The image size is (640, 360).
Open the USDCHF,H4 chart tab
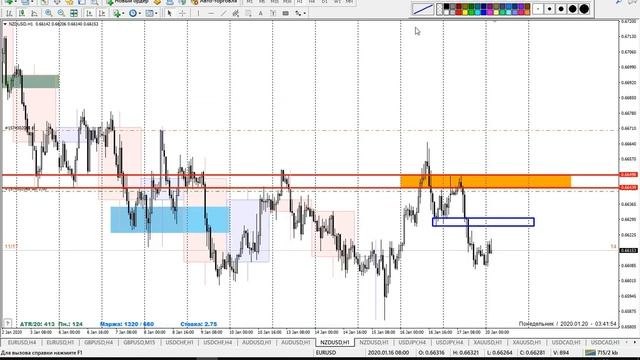point(218,342)
